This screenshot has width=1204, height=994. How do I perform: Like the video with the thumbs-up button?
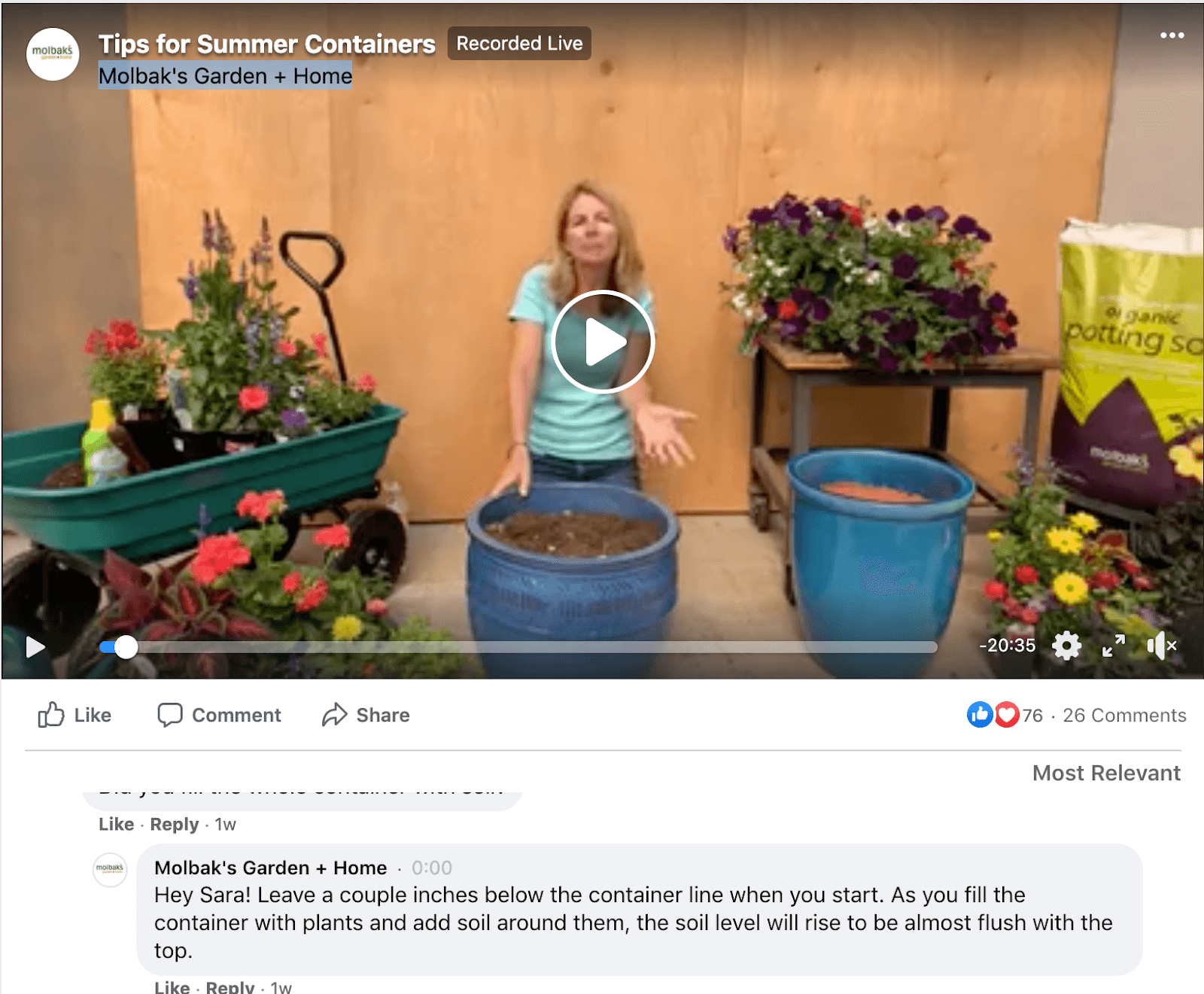[74, 715]
